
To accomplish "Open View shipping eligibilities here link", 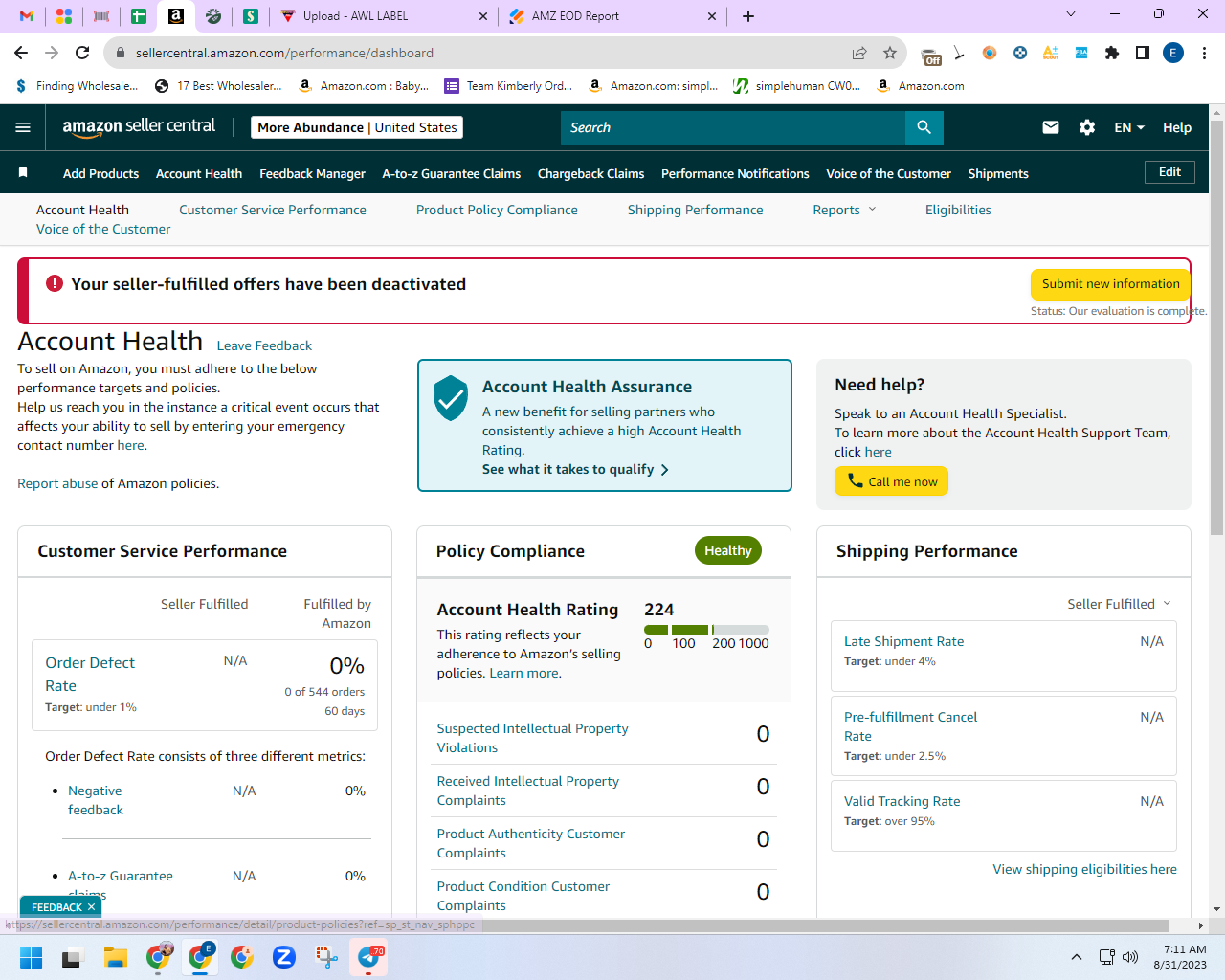I will (1084, 869).
